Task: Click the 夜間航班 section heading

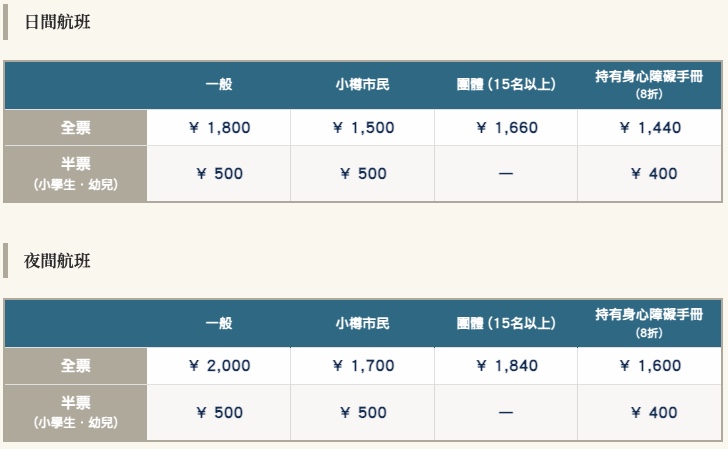Action: 57,261
